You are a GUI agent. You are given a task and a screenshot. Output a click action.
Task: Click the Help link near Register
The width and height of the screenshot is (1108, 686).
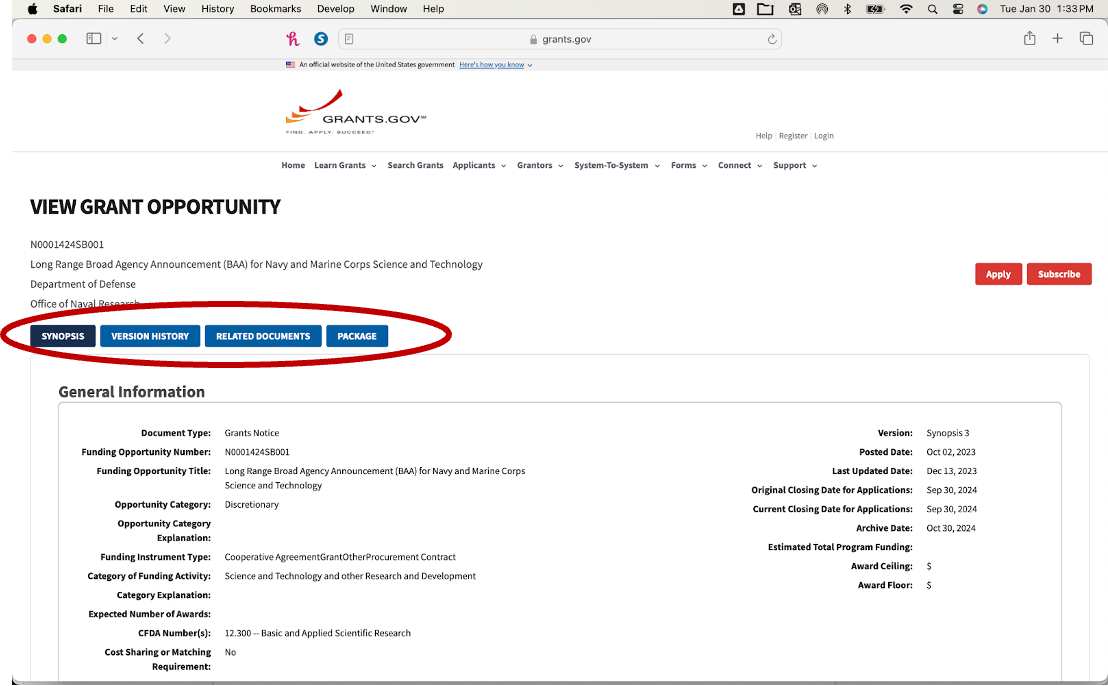click(x=764, y=136)
